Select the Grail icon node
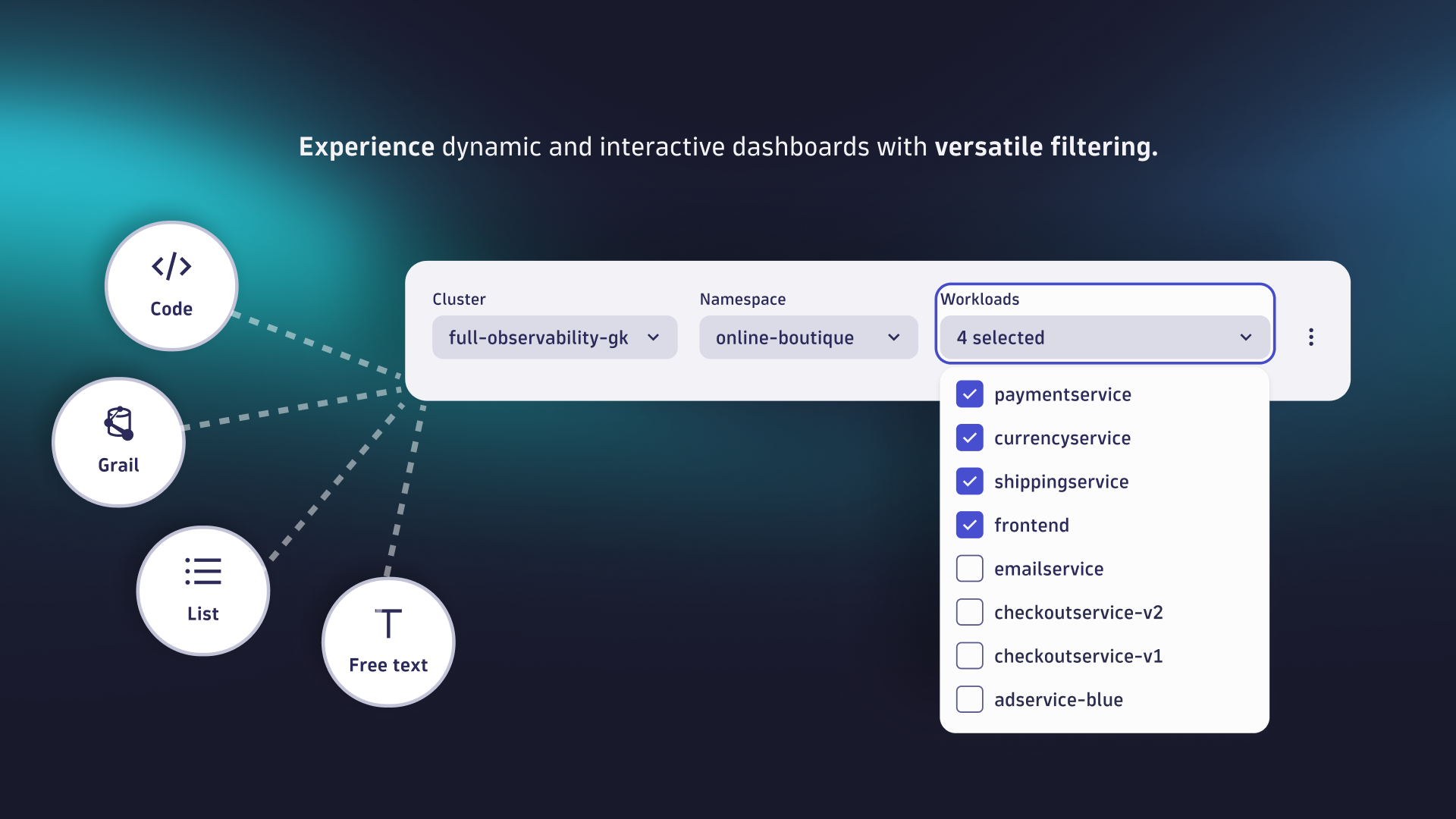Image resolution: width=1456 pixels, height=819 pixels. (120, 440)
